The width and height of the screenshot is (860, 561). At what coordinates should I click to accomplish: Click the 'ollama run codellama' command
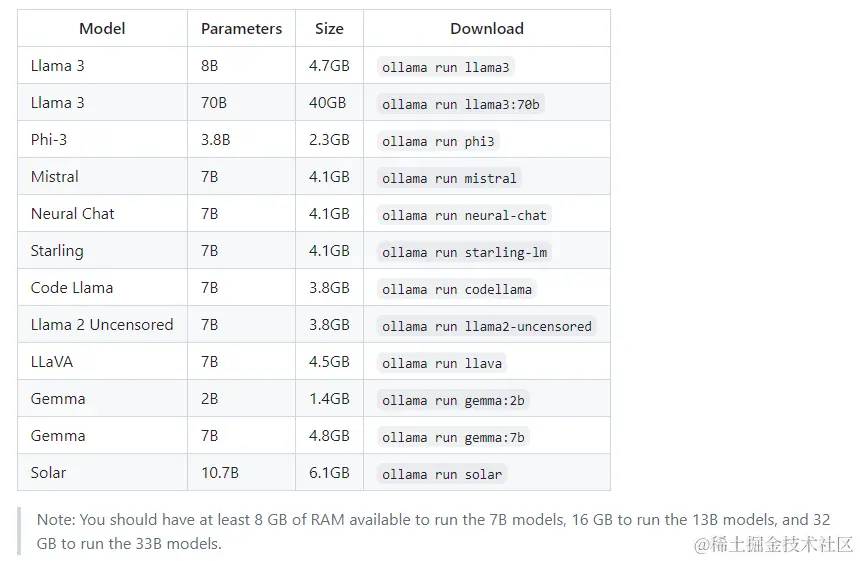(x=457, y=289)
